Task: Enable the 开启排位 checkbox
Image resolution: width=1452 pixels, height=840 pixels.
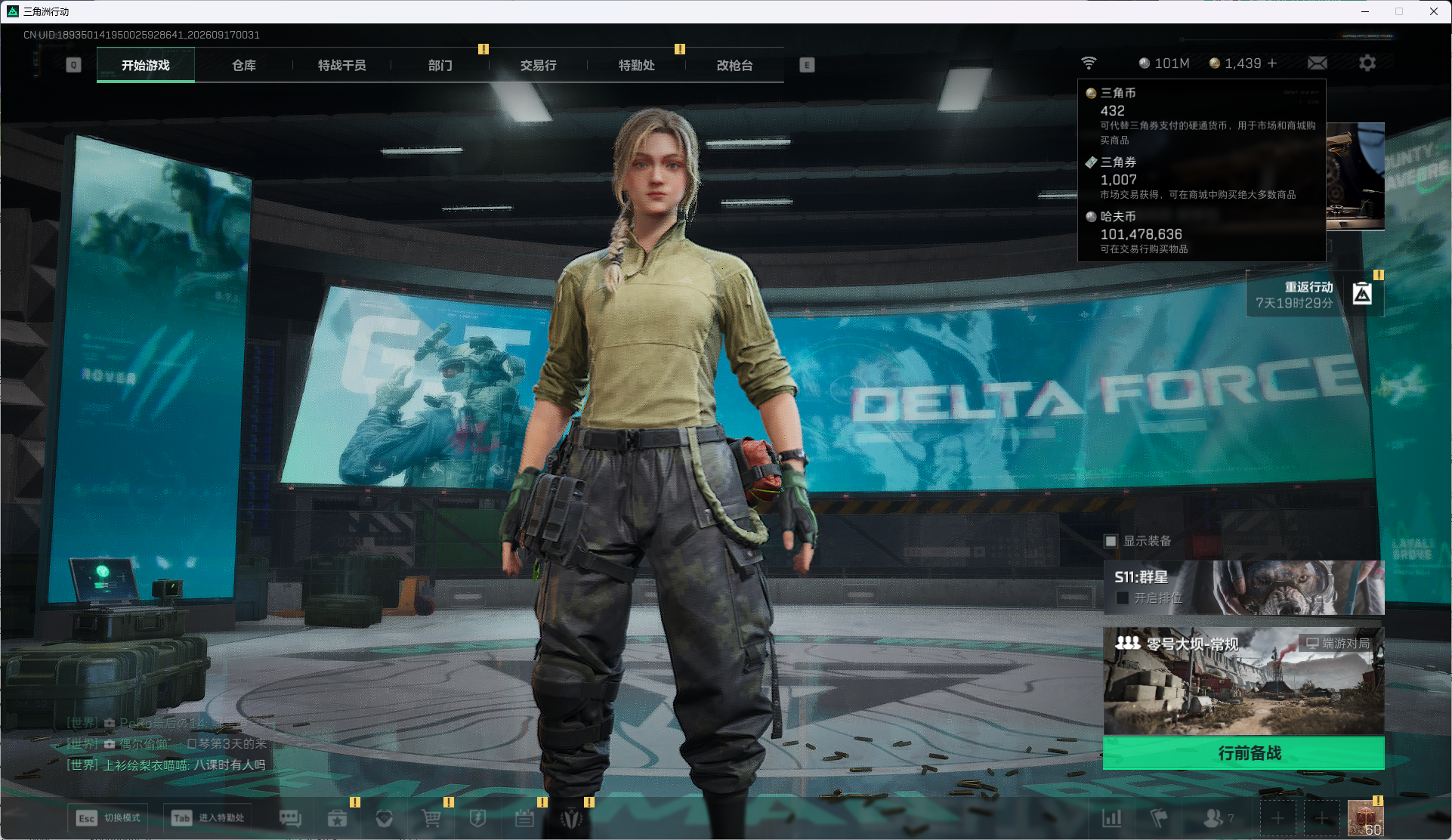Action: tap(1123, 598)
